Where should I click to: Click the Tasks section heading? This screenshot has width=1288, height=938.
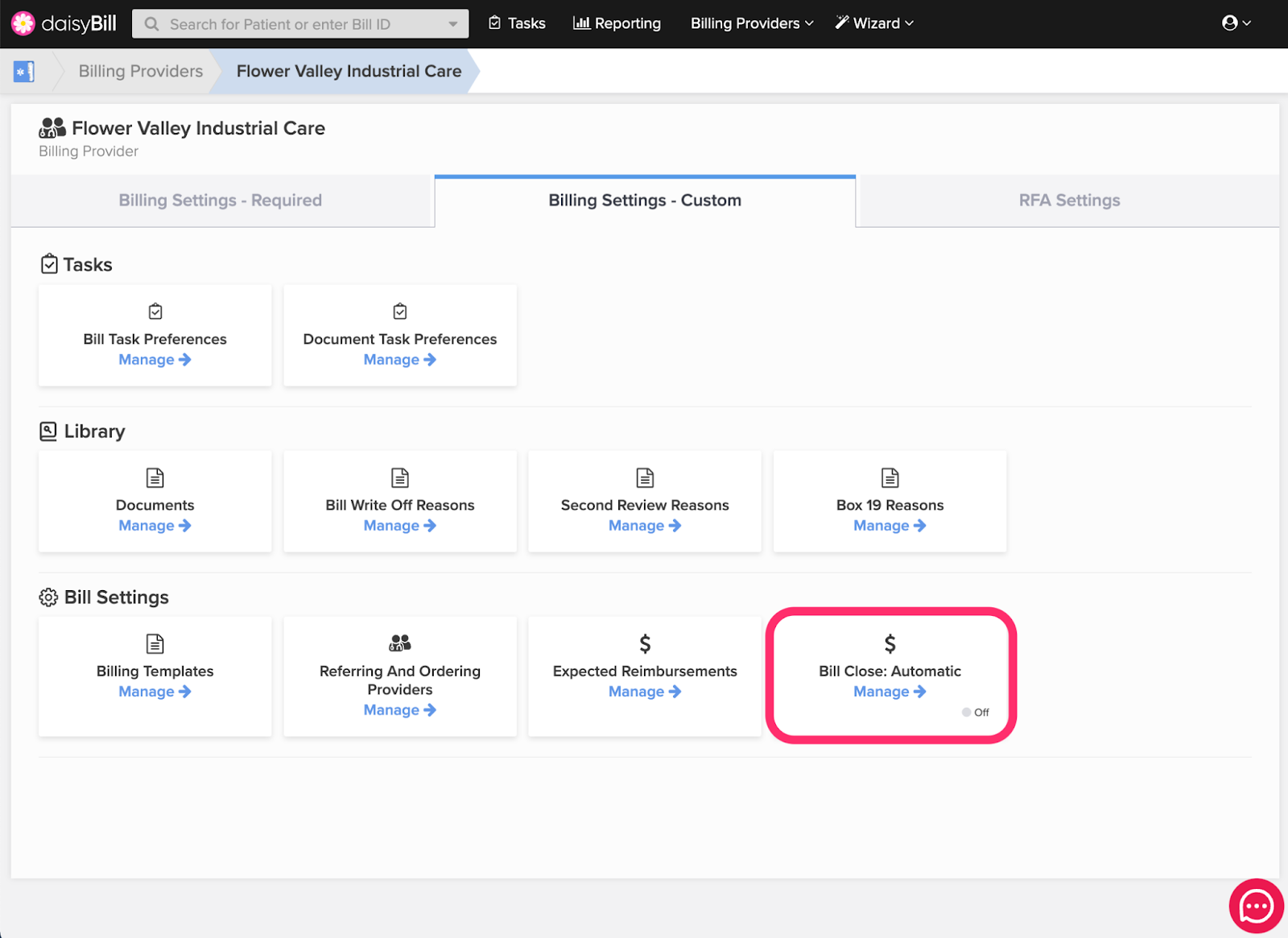click(x=88, y=265)
